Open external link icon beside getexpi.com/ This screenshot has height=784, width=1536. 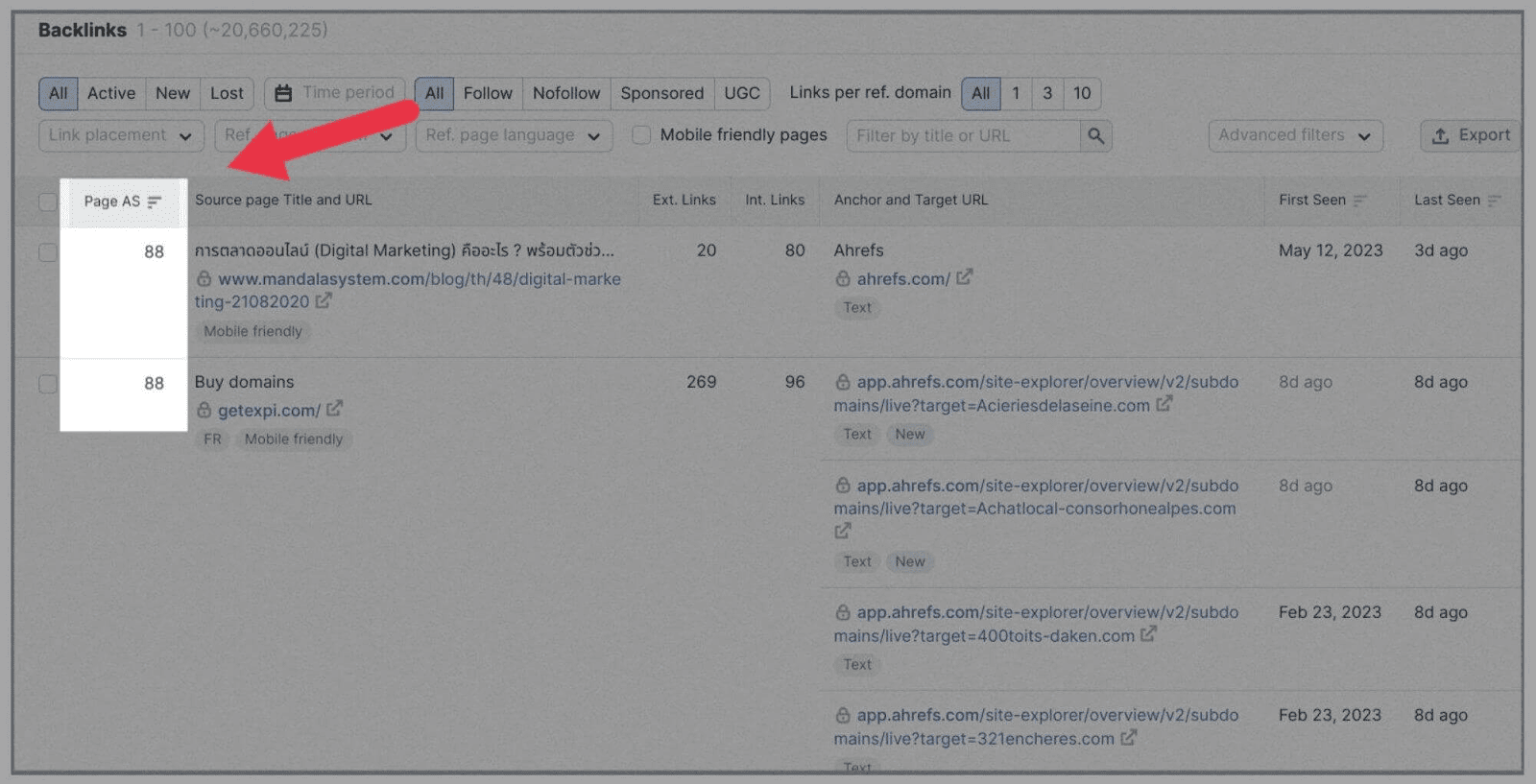(x=334, y=409)
